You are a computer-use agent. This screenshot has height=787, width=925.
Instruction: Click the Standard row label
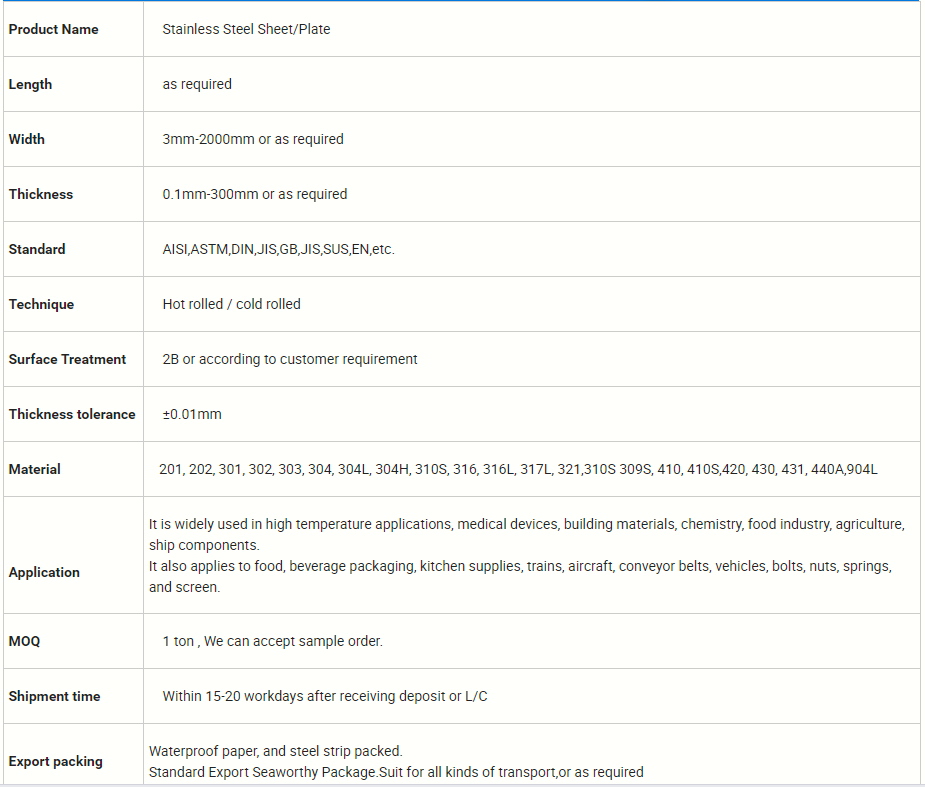pos(37,250)
